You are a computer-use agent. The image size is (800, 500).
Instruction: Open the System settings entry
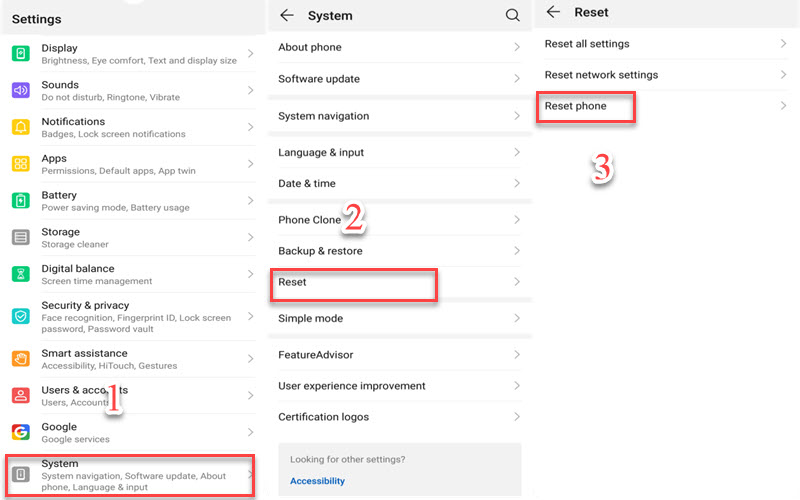[130, 475]
